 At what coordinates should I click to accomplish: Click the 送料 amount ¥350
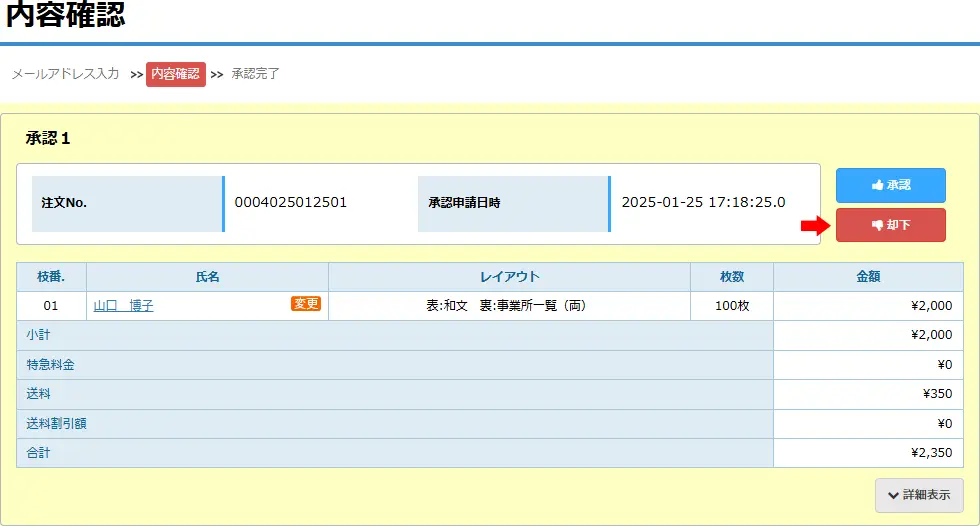(937, 394)
